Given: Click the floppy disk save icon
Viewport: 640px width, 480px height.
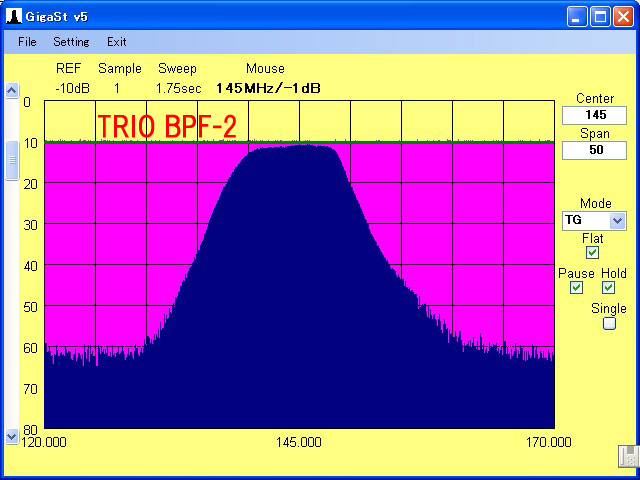Looking at the screenshot, I should point(629,456).
